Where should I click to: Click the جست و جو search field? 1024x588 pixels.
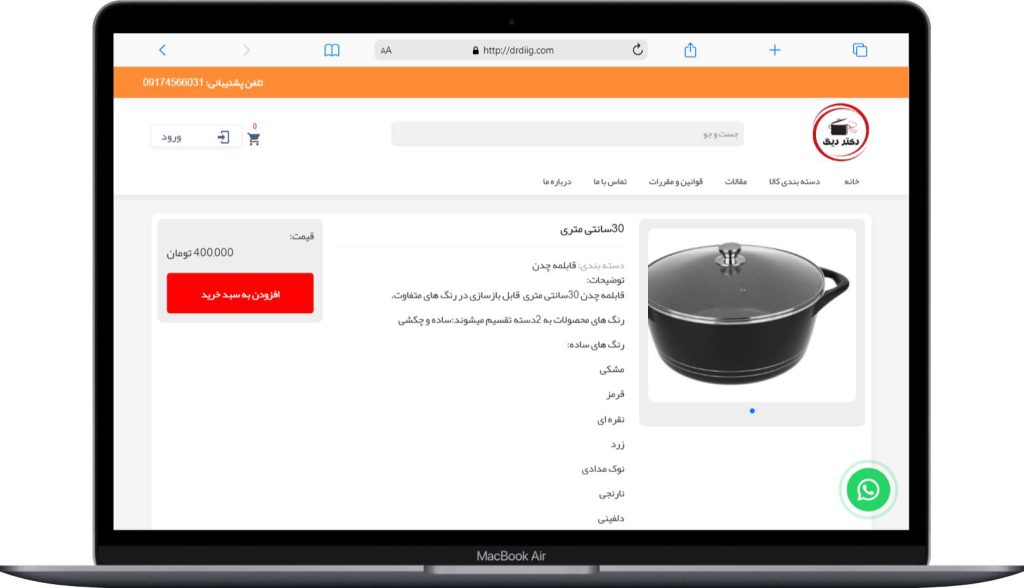pyautogui.click(x=568, y=134)
